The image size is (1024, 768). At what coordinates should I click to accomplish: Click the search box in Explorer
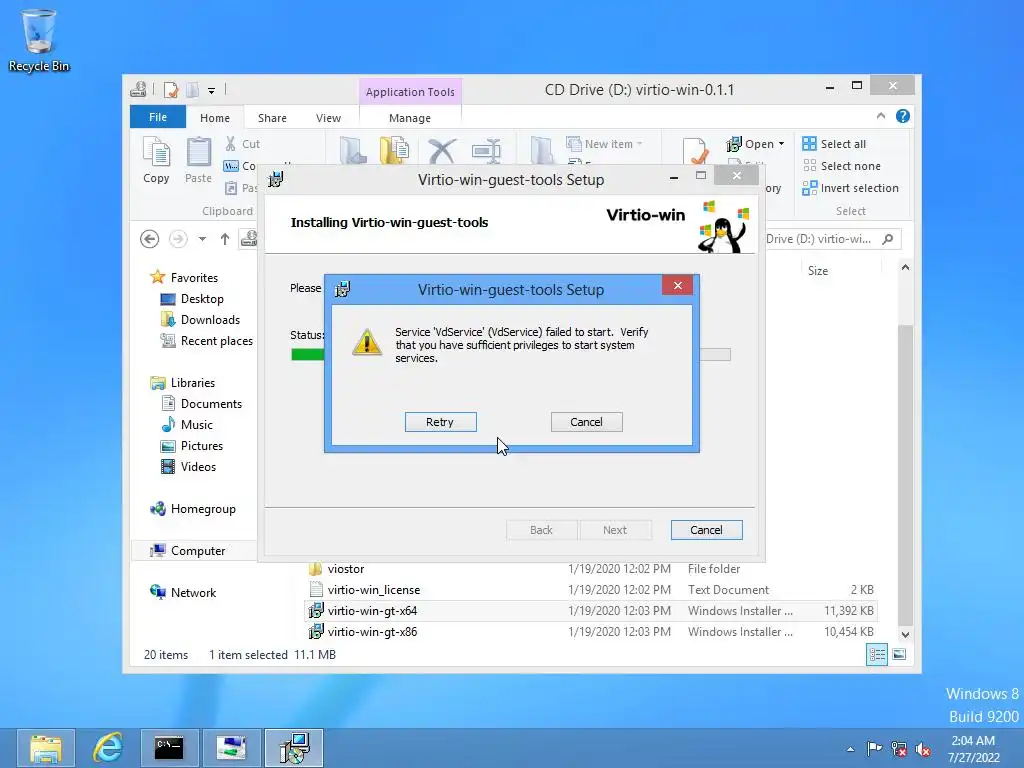[832, 239]
